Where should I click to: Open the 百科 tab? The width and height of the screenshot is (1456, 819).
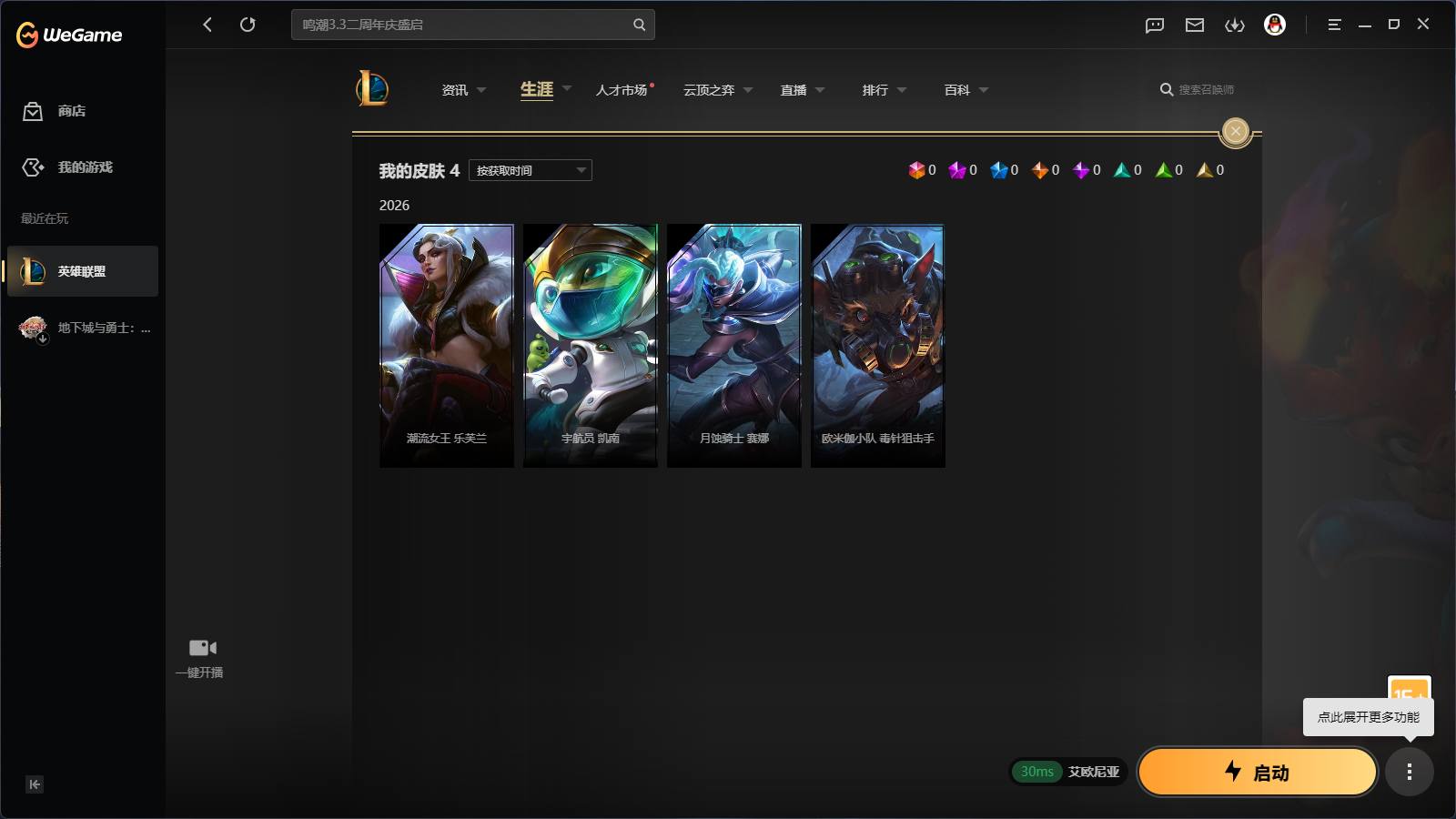point(957,90)
